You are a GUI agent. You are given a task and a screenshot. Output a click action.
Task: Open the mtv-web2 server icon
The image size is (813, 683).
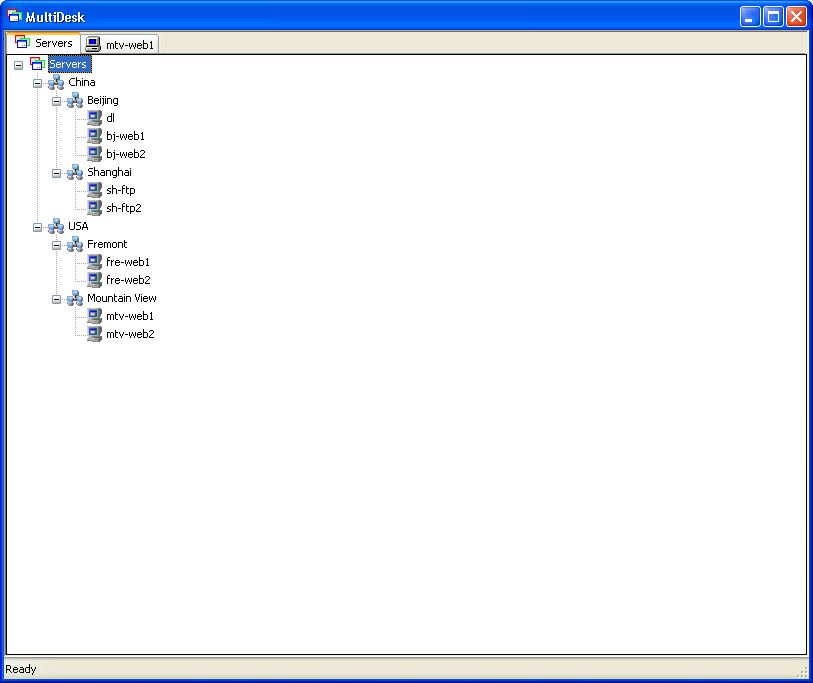(x=96, y=334)
